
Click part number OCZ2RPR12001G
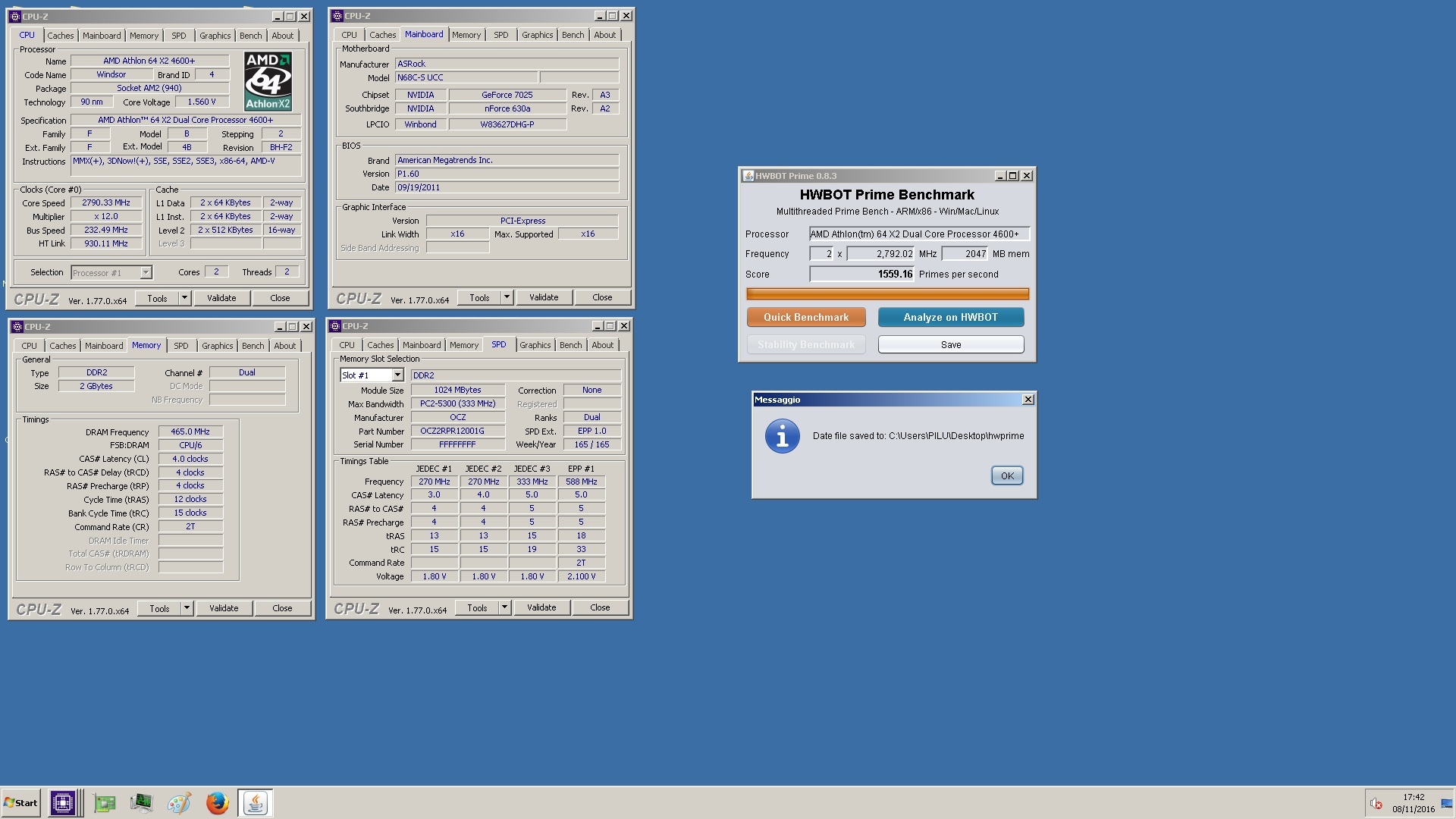pyautogui.click(x=457, y=431)
